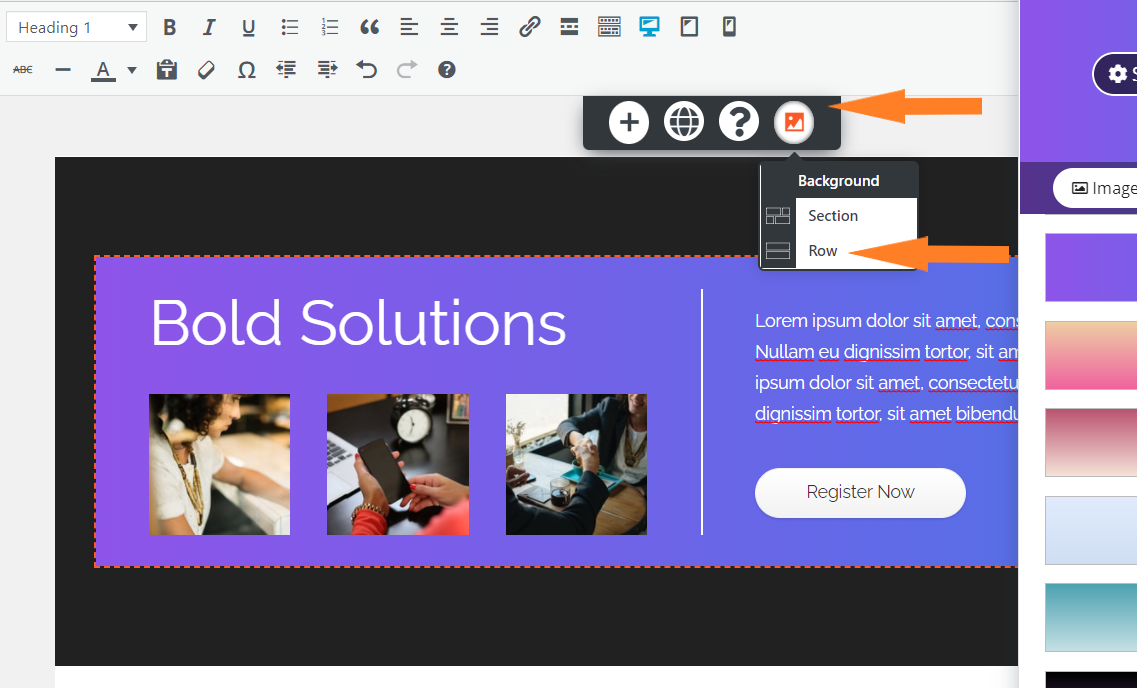Switch to phone preview view
The width and height of the screenshot is (1137, 688).
(729, 27)
